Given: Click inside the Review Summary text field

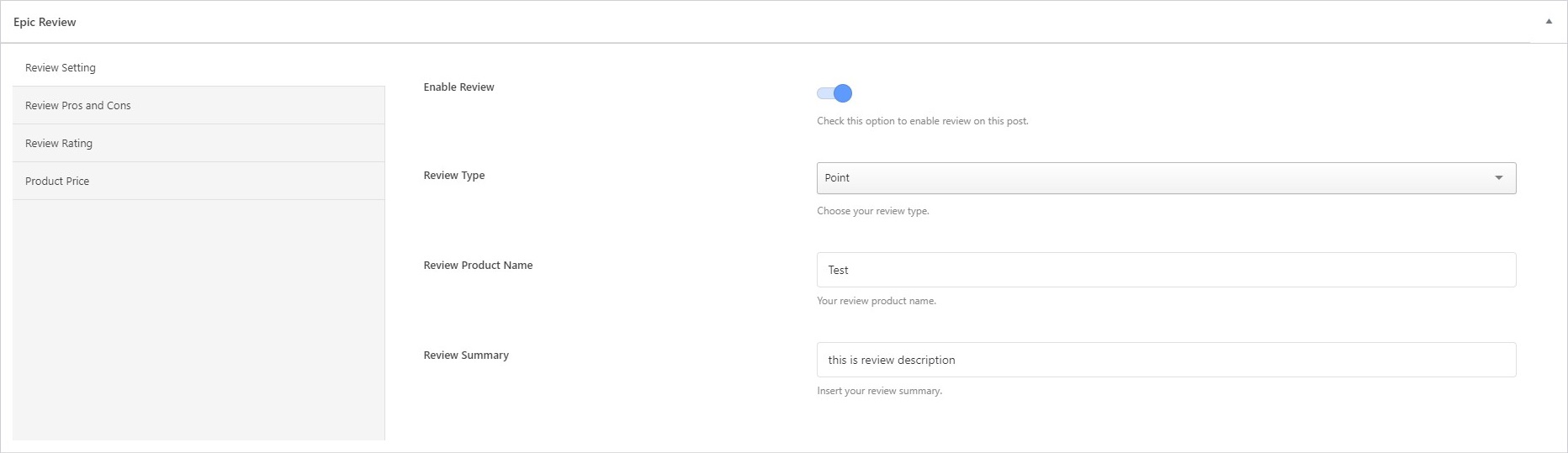Looking at the screenshot, I should pos(1166,360).
